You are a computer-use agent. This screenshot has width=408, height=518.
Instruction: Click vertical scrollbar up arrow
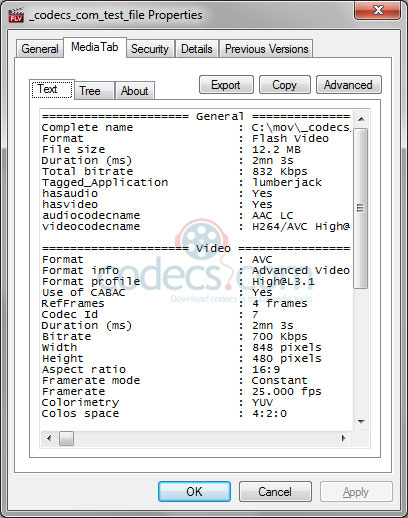[361, 119]
